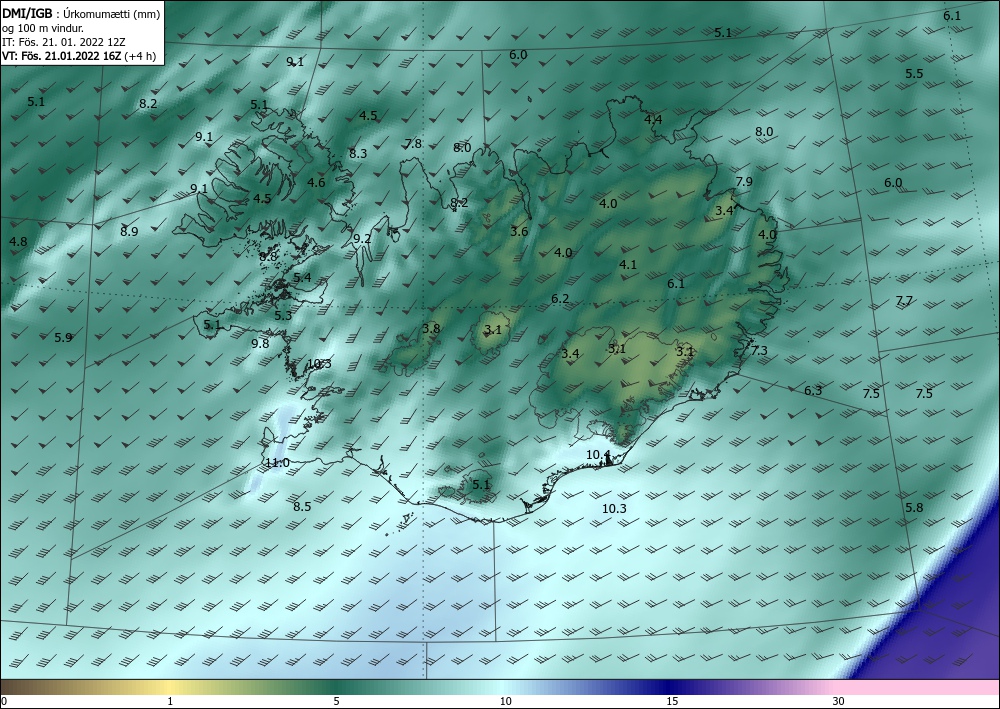Click the 8.5 value offshore southwest
The height and width of the screenshot is (709, 1000).
pyautogui.click(x=302, y=507)
